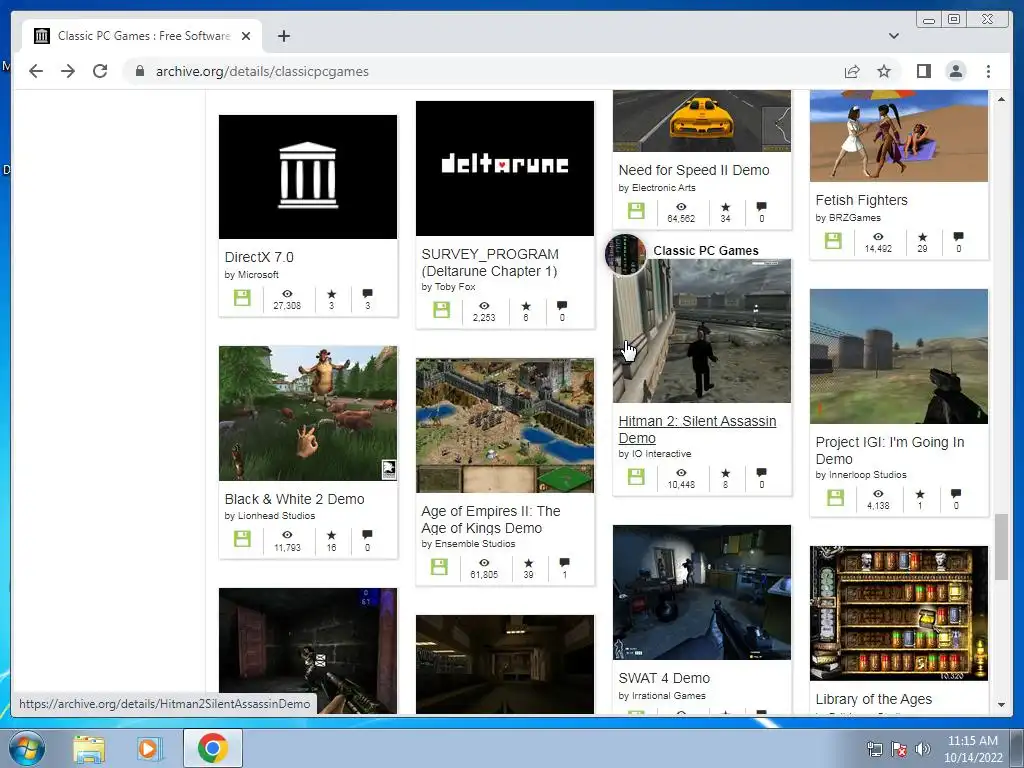Click the address bar URL

(x=262, y=71)
